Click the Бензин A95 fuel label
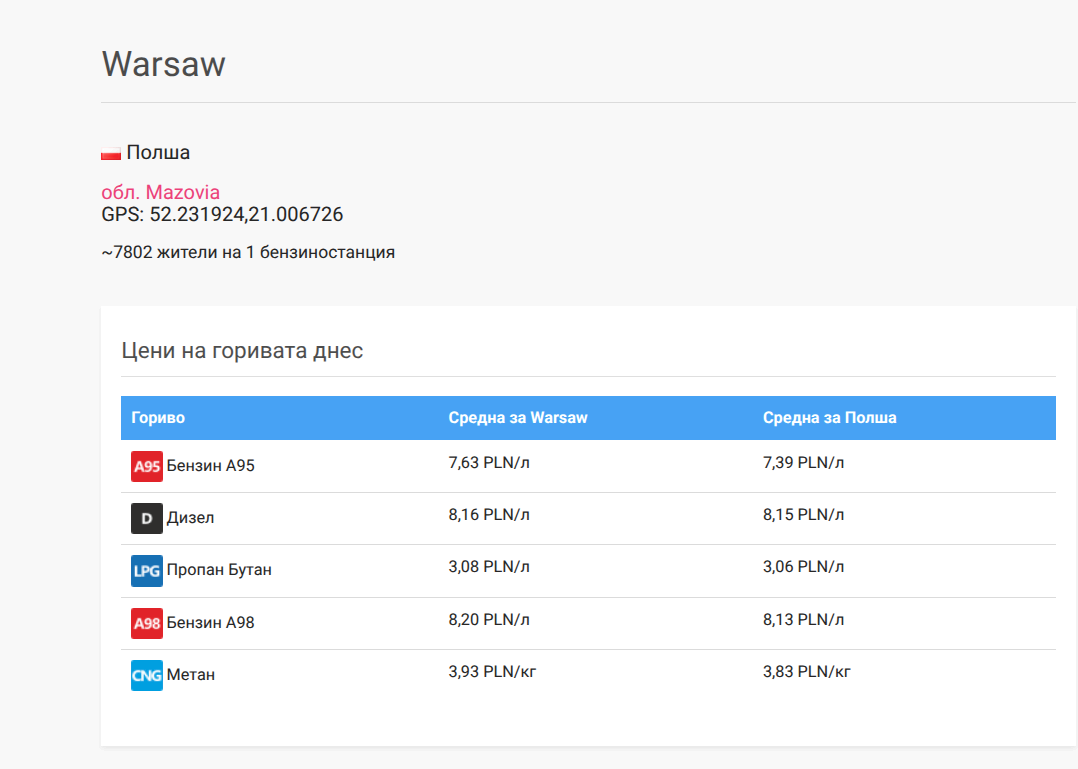 click(x=210, y=466)
